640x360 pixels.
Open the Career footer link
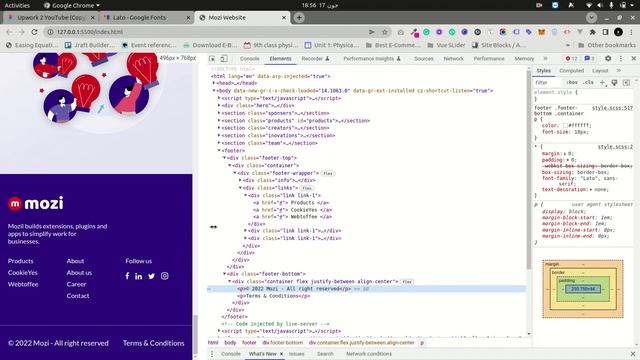[76, 284]
